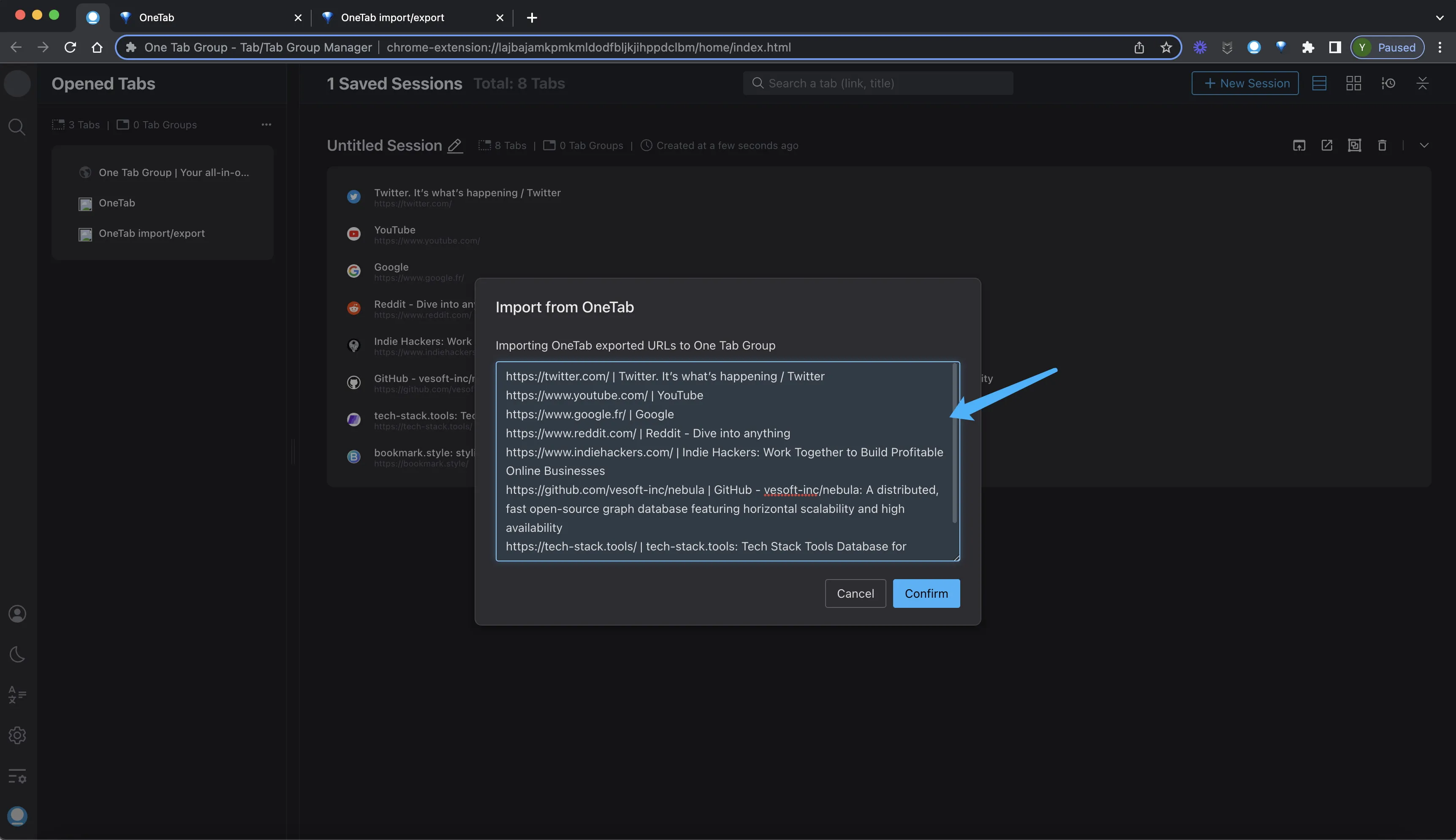The width and height of the screenshot is (1456, 840).
Task: Expand the Untitled Session details chevron
Action: (x=1424, y=145)
